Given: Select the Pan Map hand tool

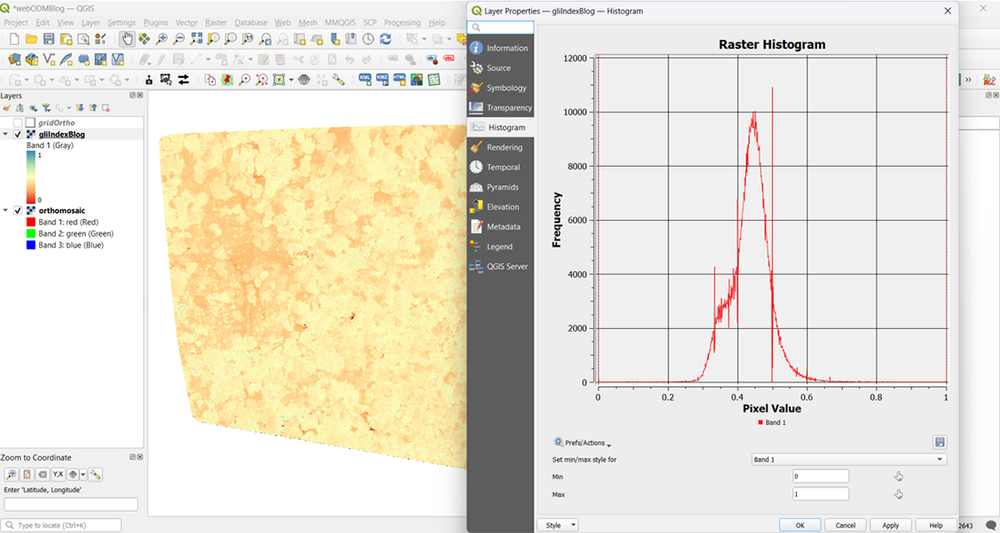Looking at the screenshot, I should [127, 39].
